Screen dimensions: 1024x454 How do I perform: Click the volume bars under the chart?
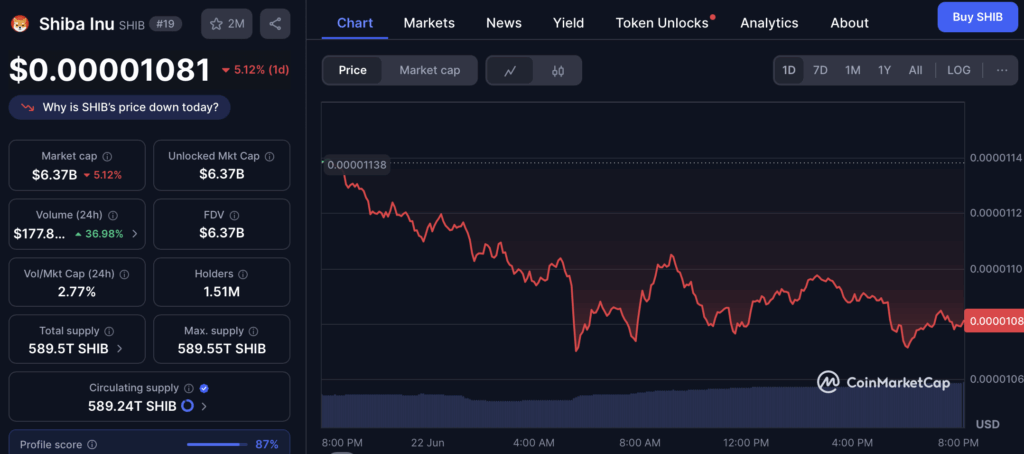click(x=643, y=406)
